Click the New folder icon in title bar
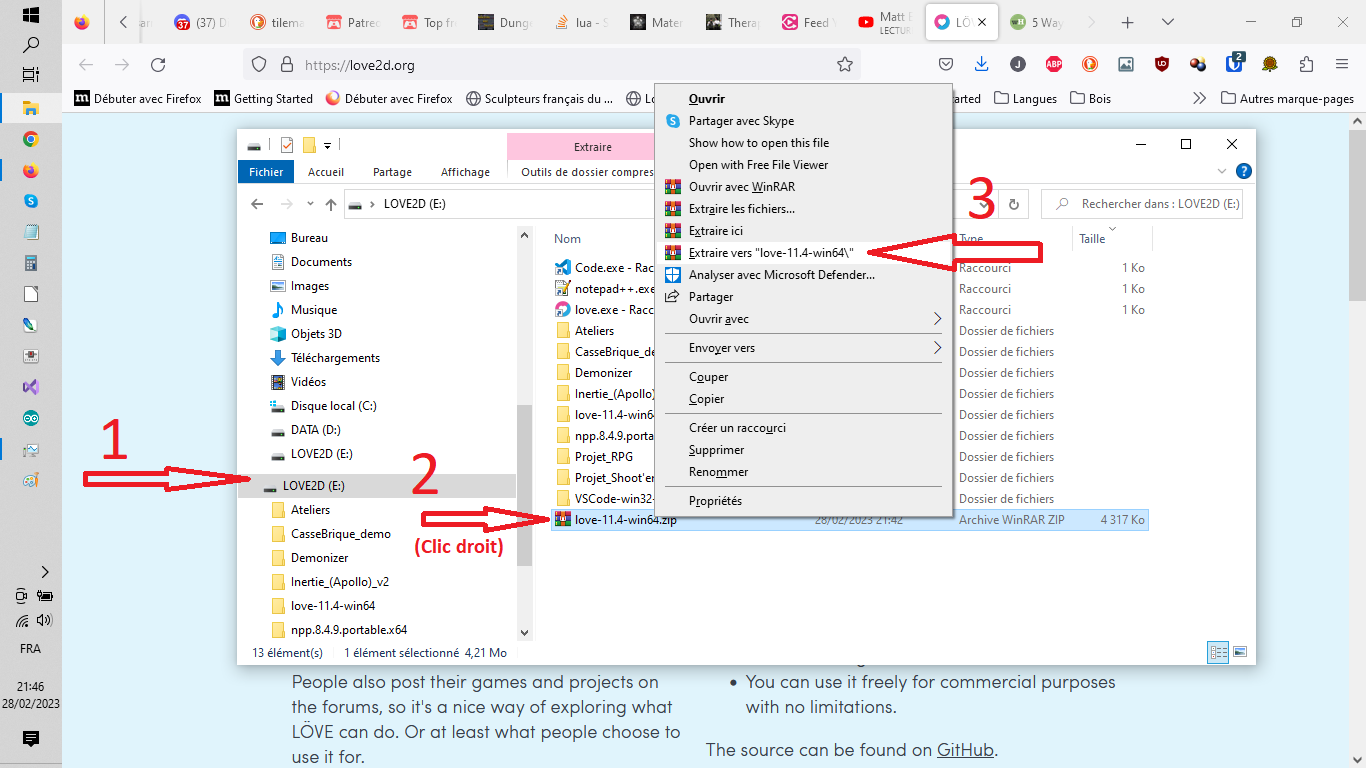Screen dimensions: 1366x768 [309, 145]
